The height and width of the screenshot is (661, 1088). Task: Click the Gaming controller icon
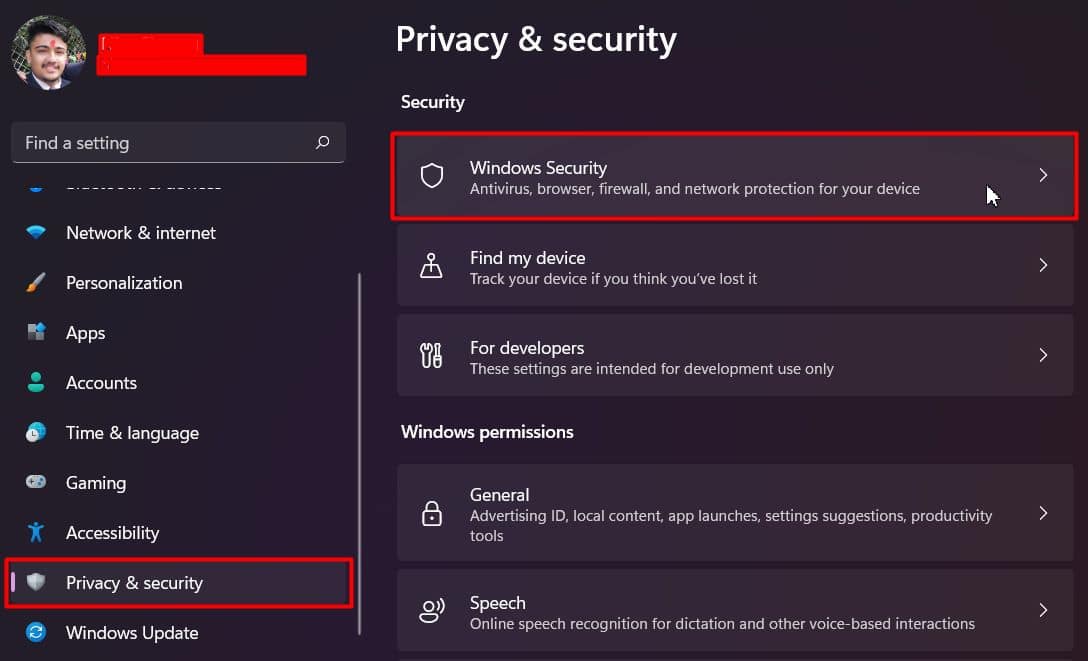coord(36,483)
